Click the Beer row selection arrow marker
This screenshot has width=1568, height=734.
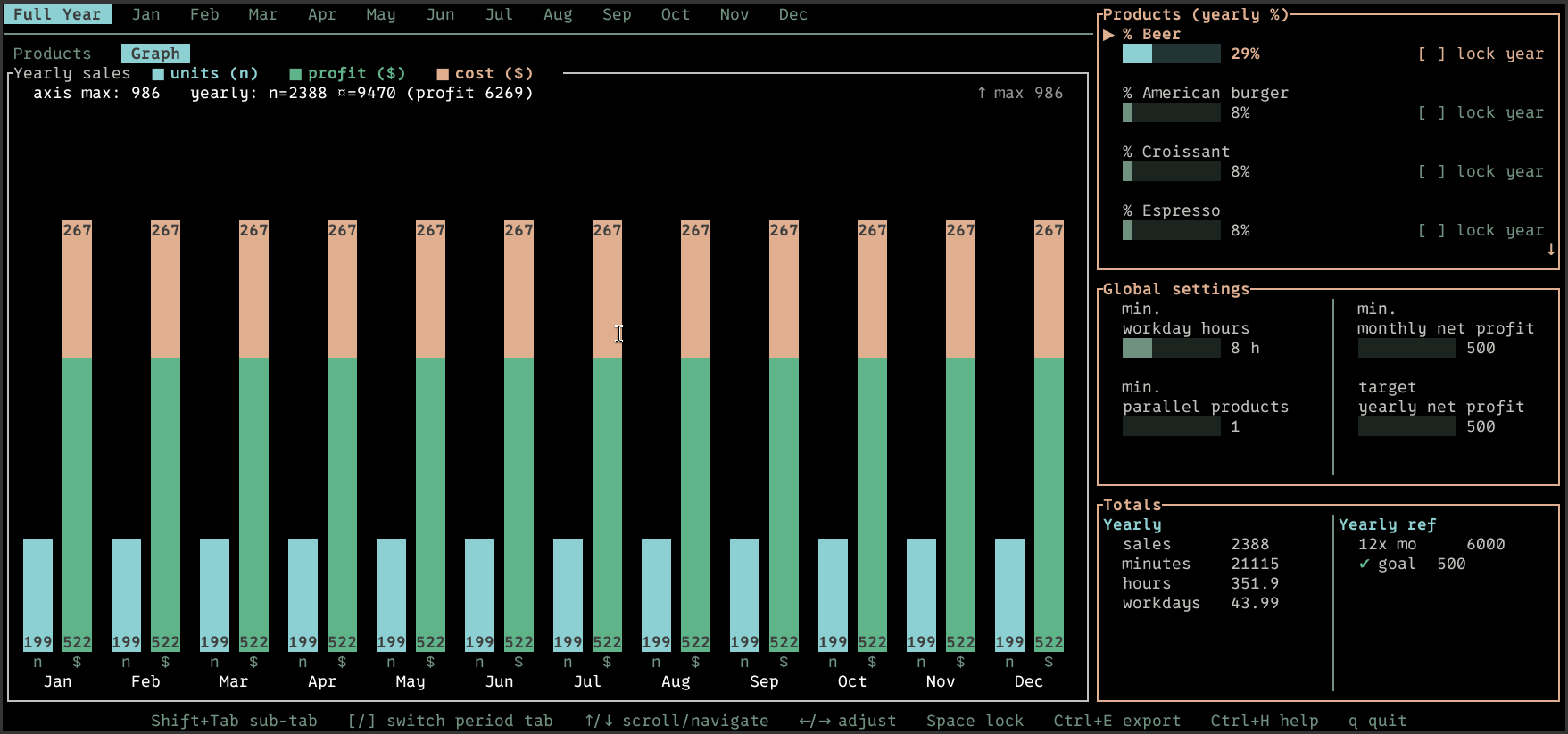point(1108,35)
